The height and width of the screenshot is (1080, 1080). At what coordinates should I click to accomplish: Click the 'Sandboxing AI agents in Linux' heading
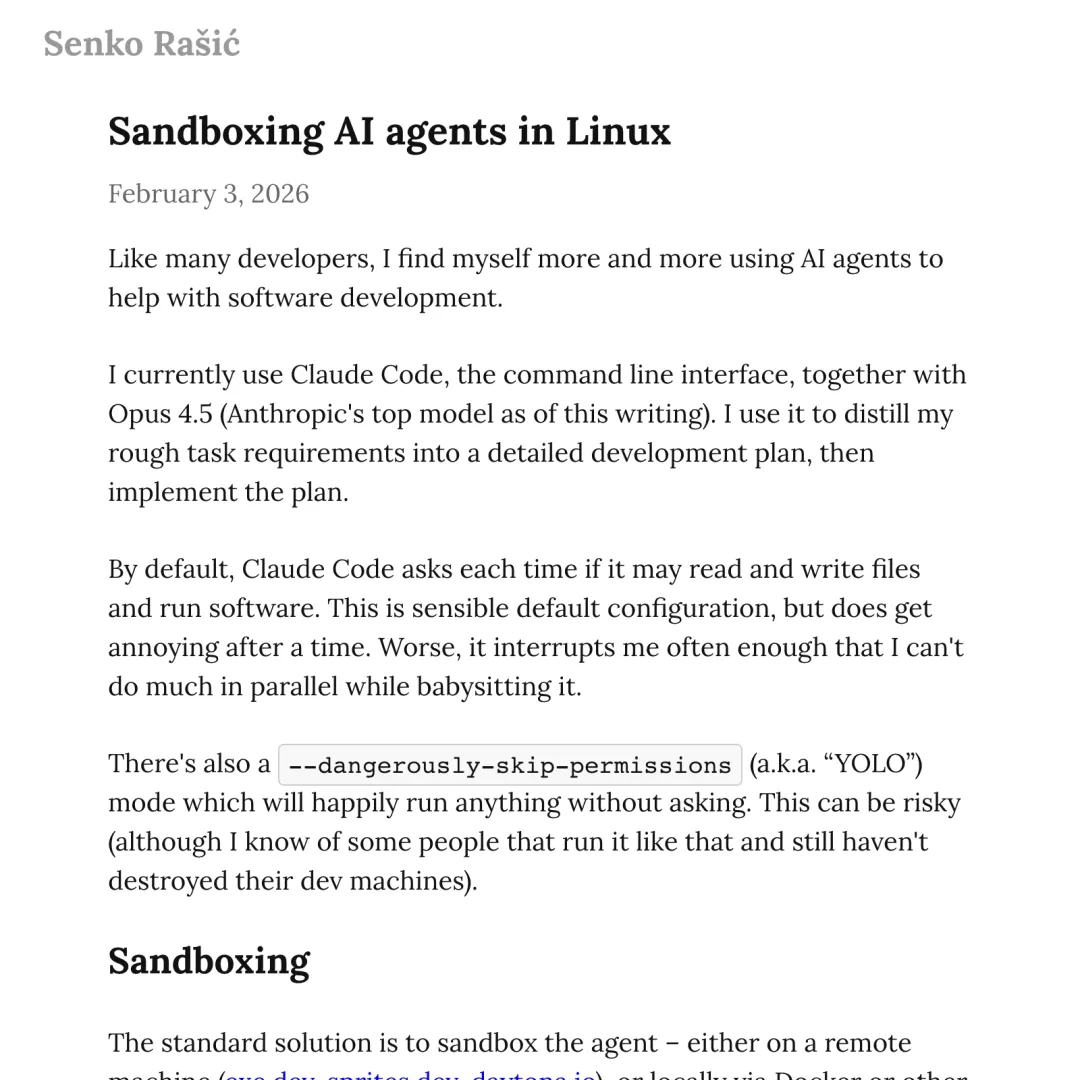click(x=389, y=132)
